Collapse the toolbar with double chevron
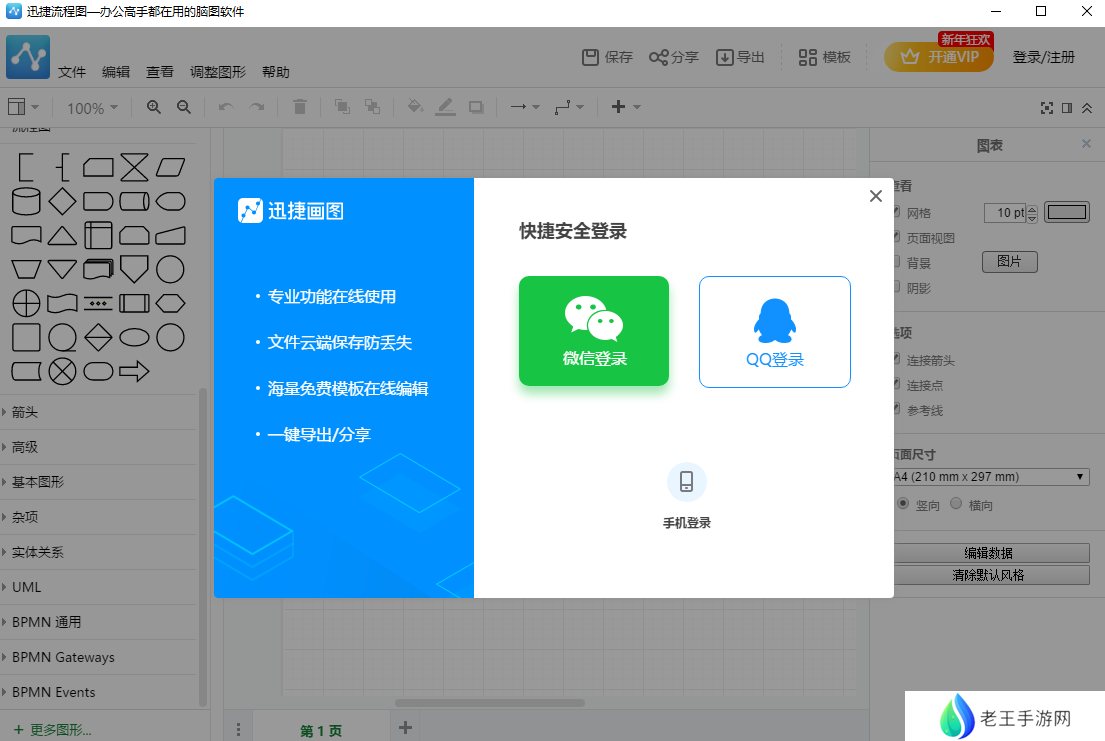The height and width of the screenshot is (741, 1105). pyautogui.click(x=1087, y=108)
